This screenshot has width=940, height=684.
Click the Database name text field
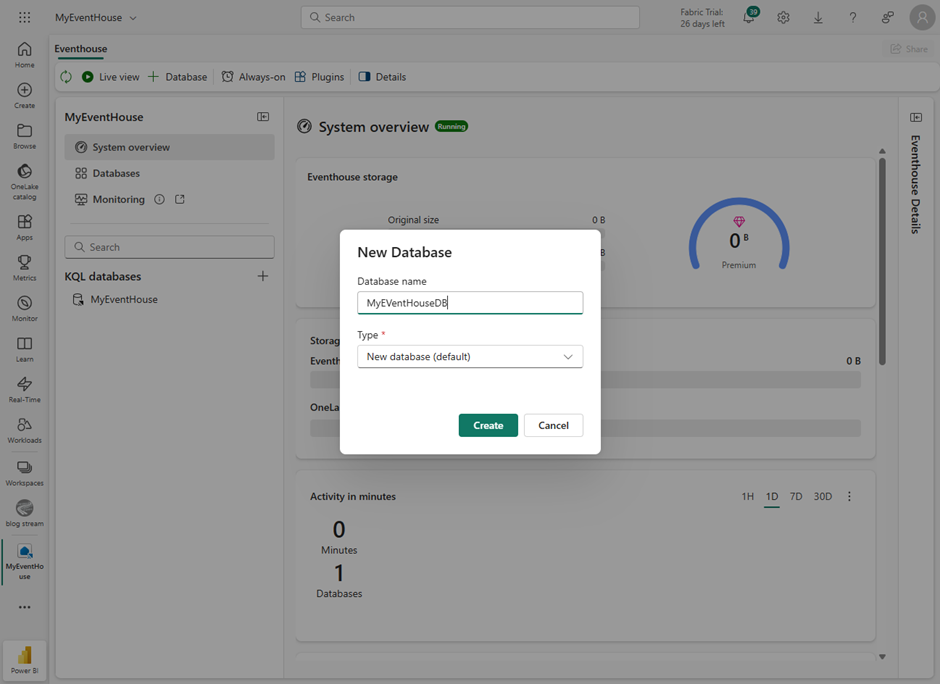coord(470,303)
